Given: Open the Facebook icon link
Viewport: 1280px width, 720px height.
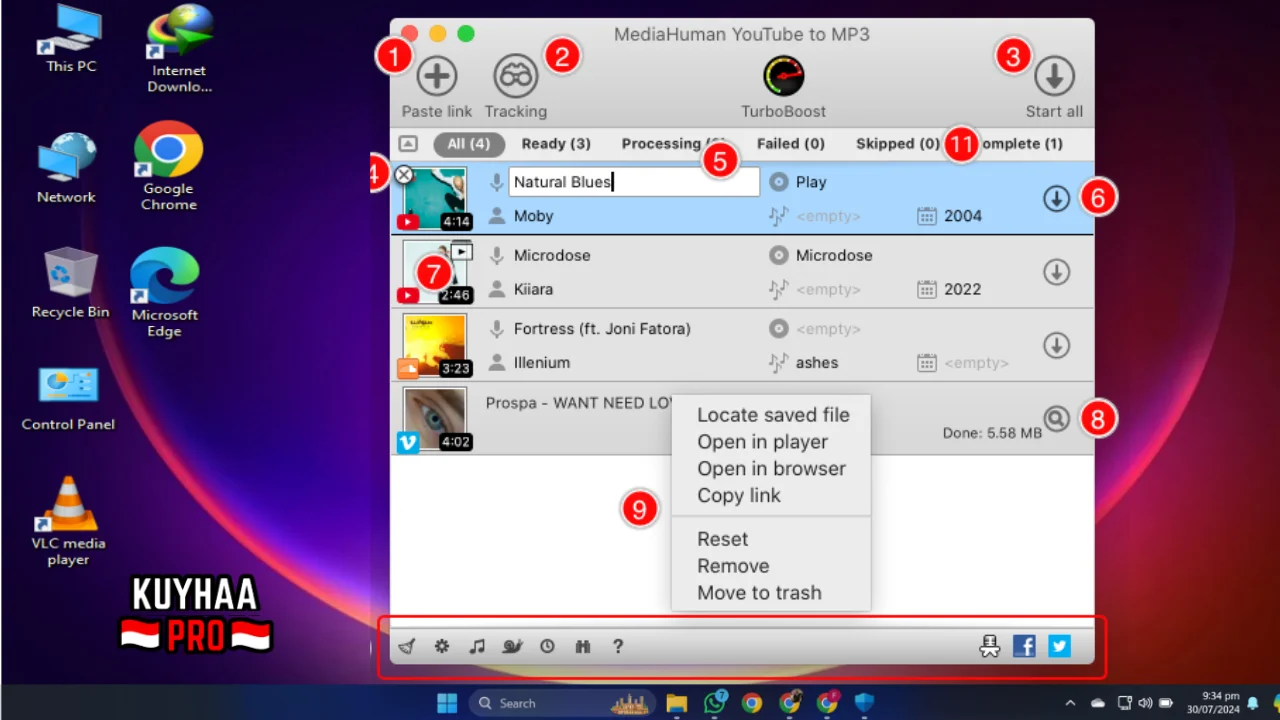Looking at the screenshot, I should (x=1024, y=647).
